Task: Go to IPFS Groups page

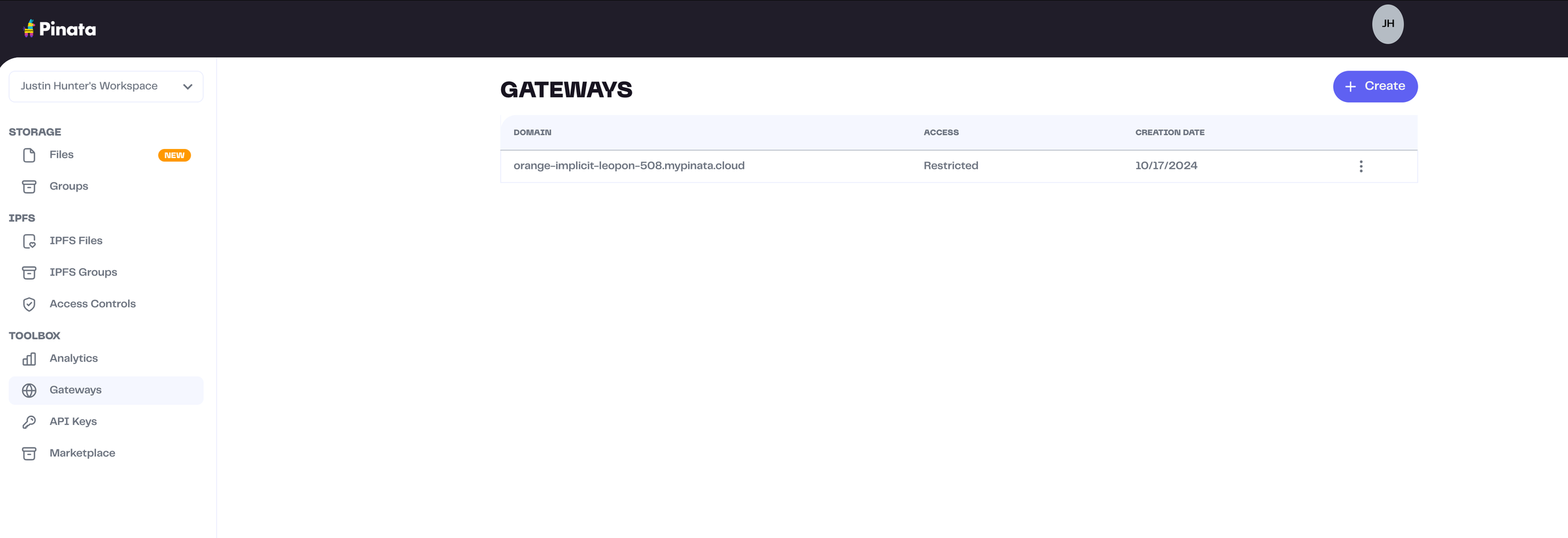Action: click(83, 273)
